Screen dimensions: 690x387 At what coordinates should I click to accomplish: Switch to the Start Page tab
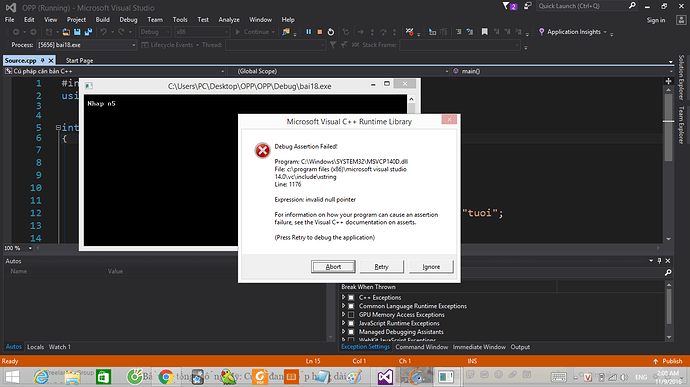[x=79, y=60]
